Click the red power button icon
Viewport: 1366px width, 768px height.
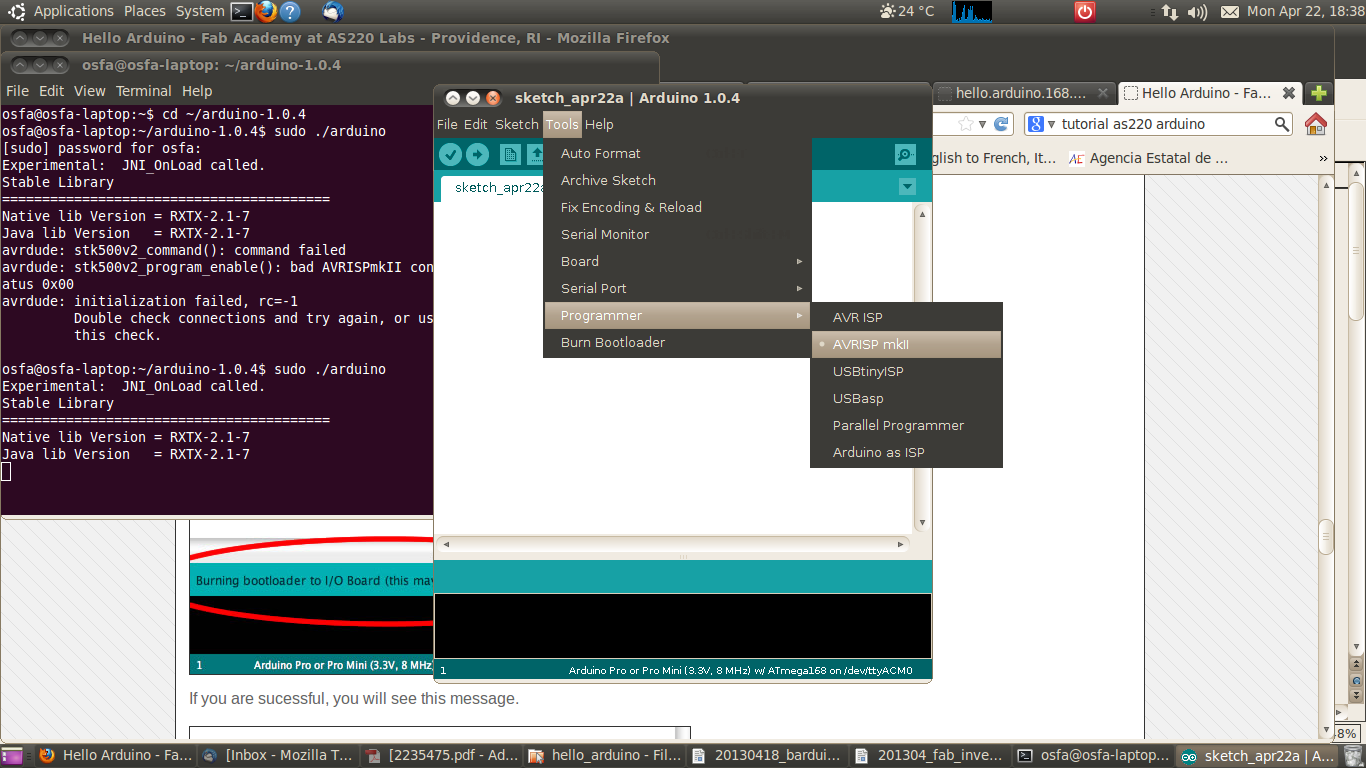pyautogui.click(x=1085, y=11)
